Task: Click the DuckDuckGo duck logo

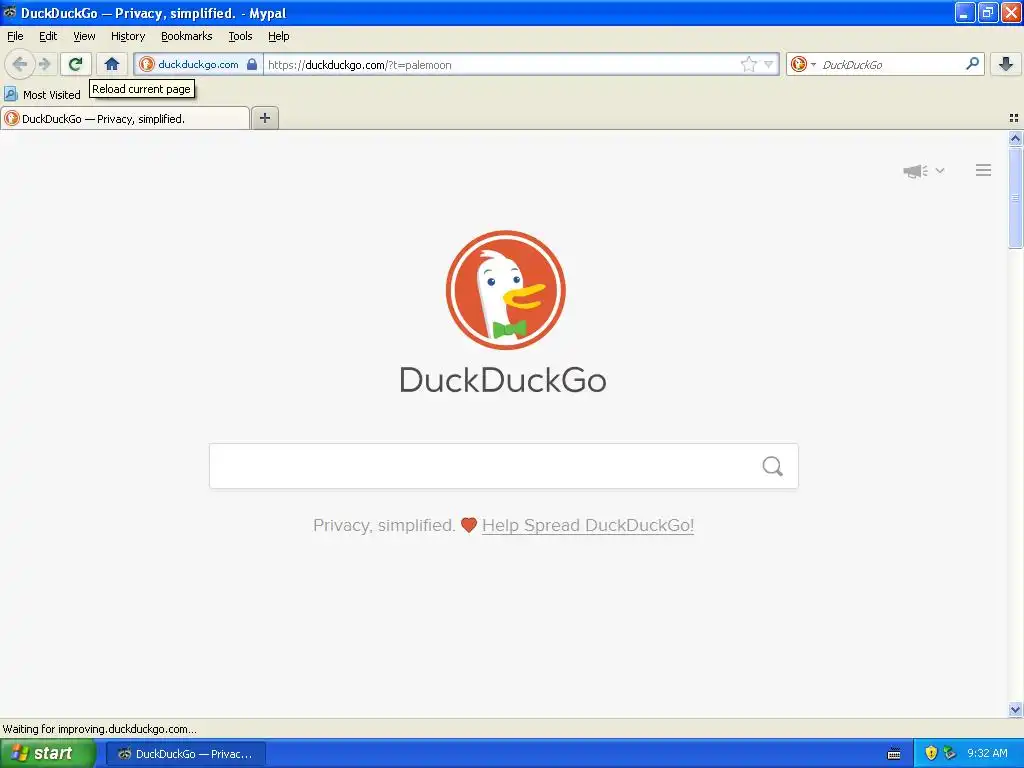Action: tap(505, 290)
